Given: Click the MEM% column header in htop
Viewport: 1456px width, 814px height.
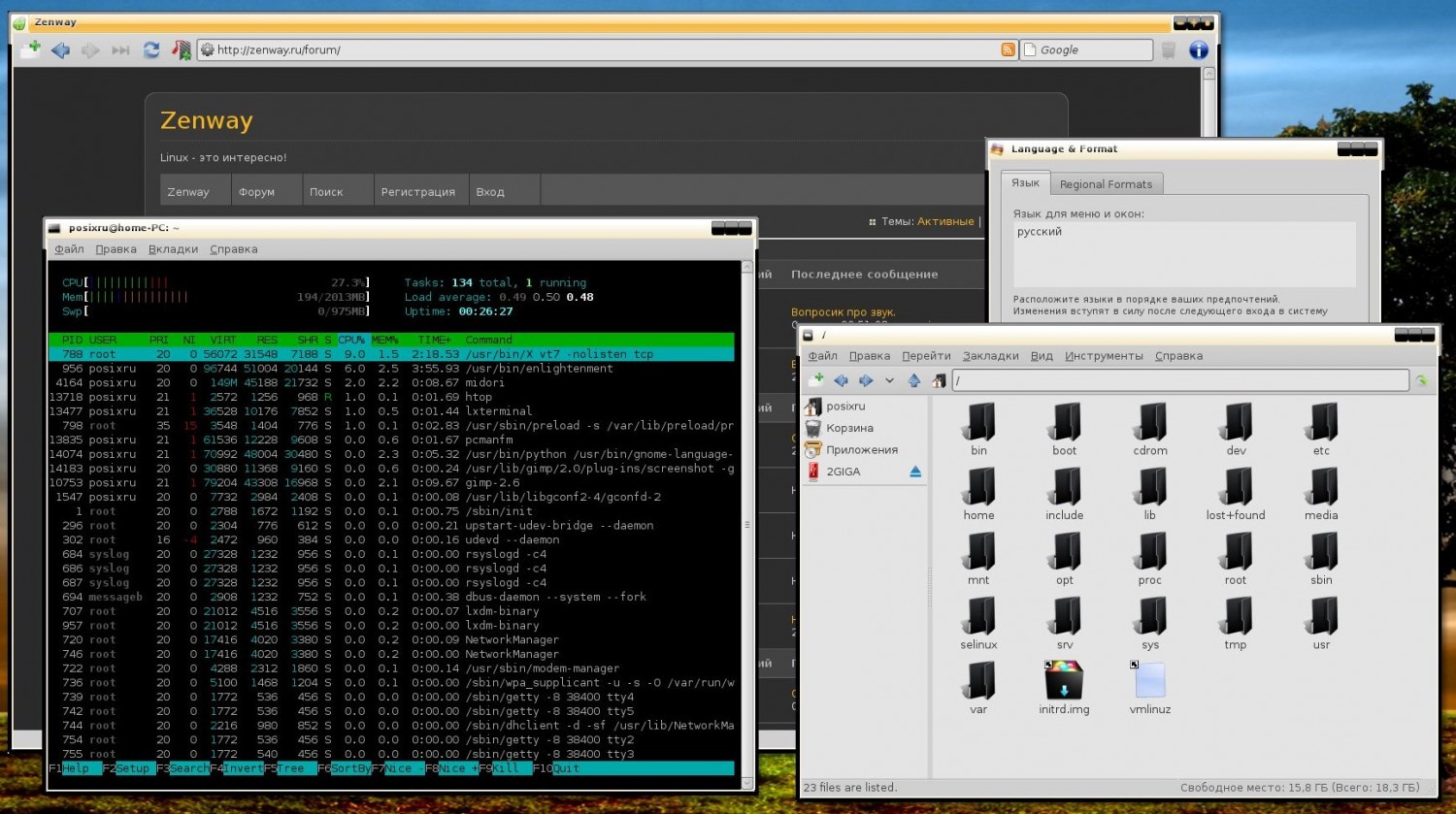Looking at the screenshot, I should point(384,341).
